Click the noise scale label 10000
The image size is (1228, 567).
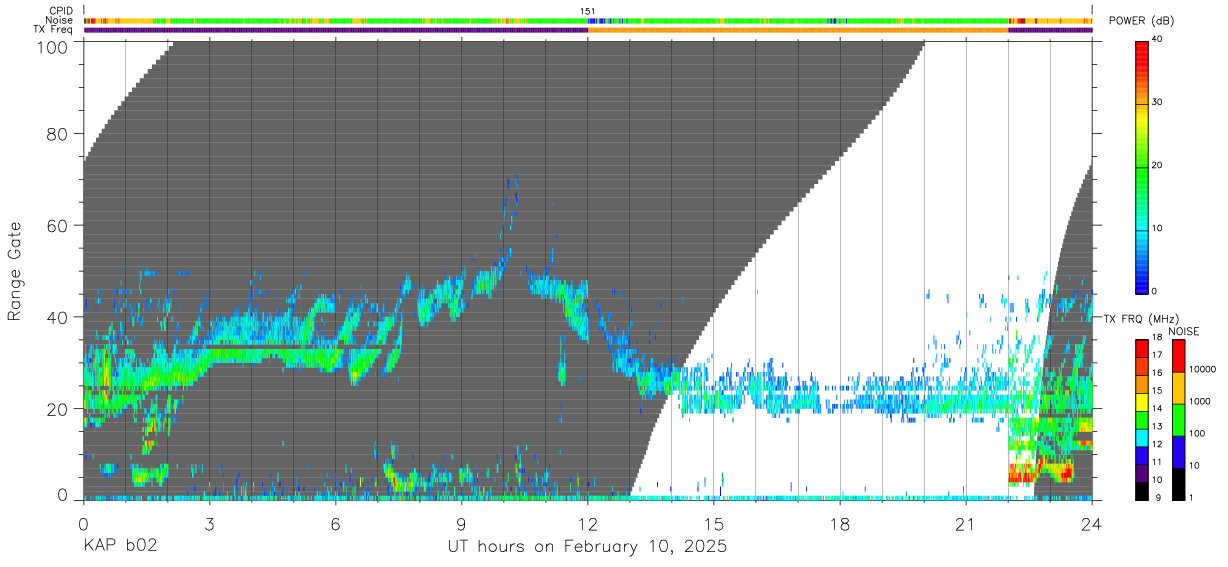(x=1203, y=369)
